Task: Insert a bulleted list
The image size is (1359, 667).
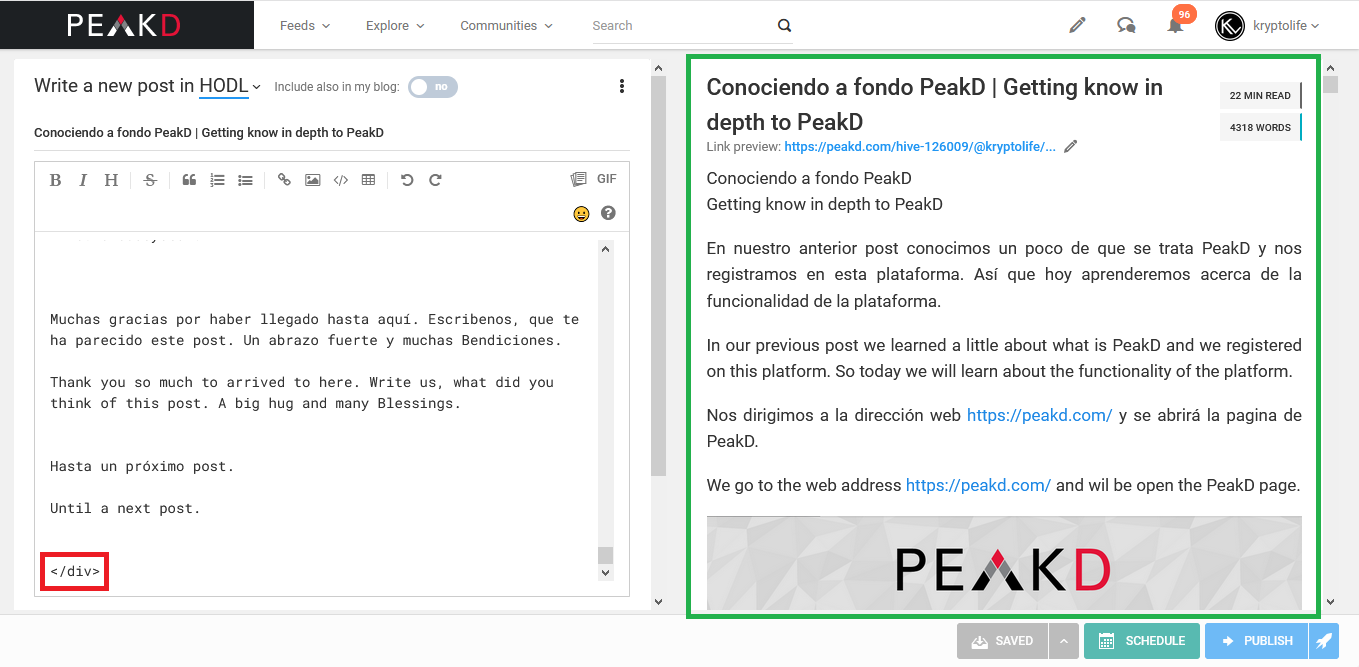Action: click(245, 180)
